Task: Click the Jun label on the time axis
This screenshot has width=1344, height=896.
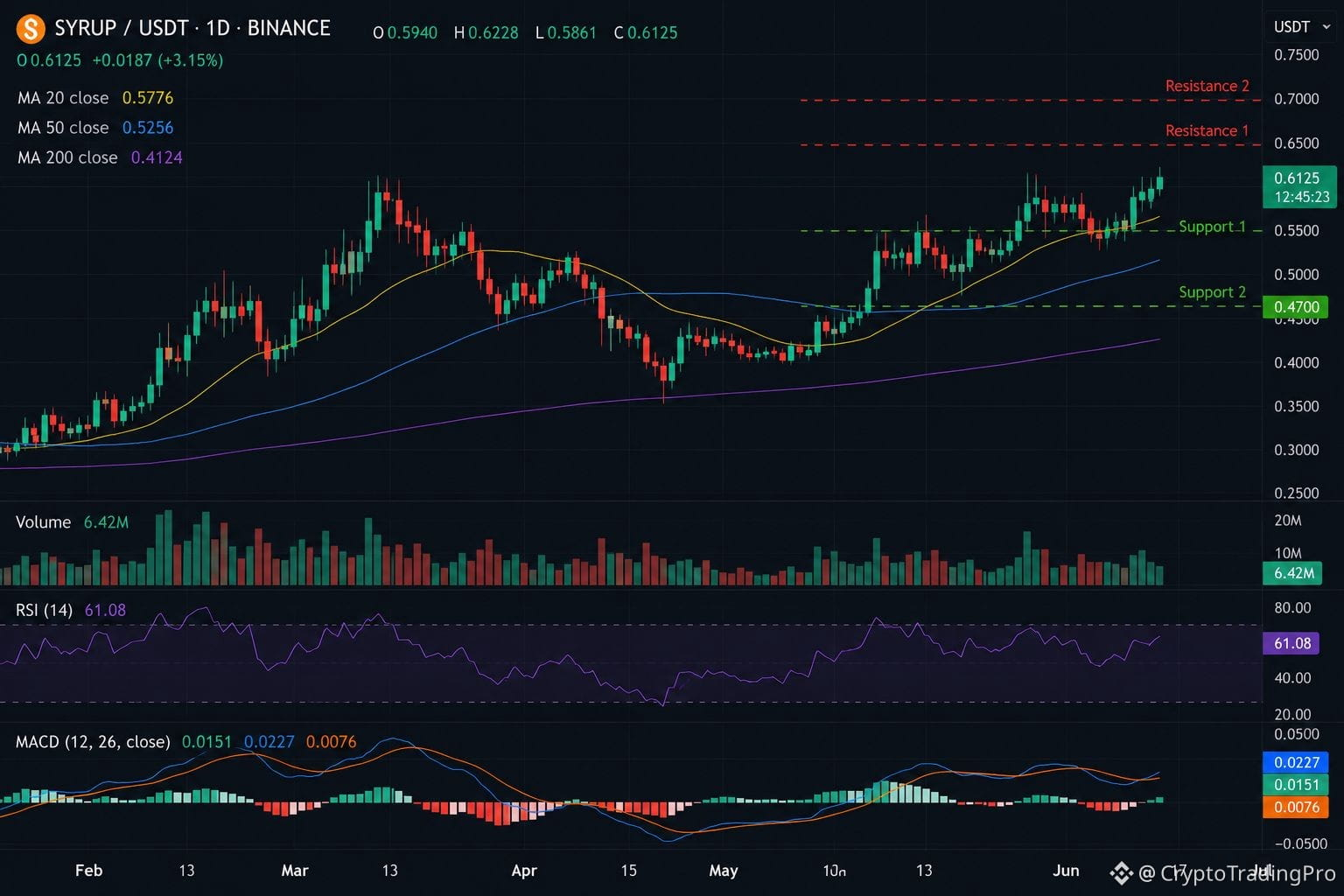Action: coord(1066,871)
